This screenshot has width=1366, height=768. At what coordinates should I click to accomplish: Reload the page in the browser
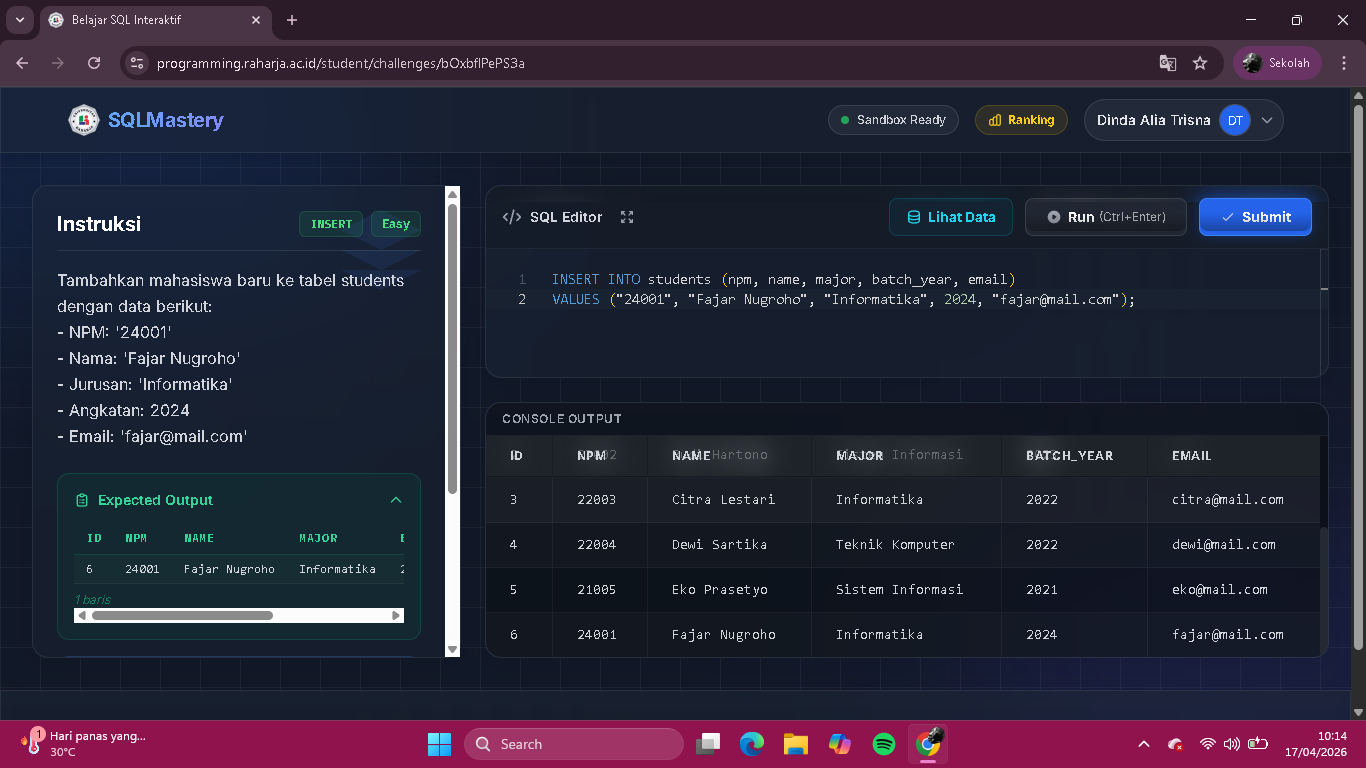coord(94,63)
